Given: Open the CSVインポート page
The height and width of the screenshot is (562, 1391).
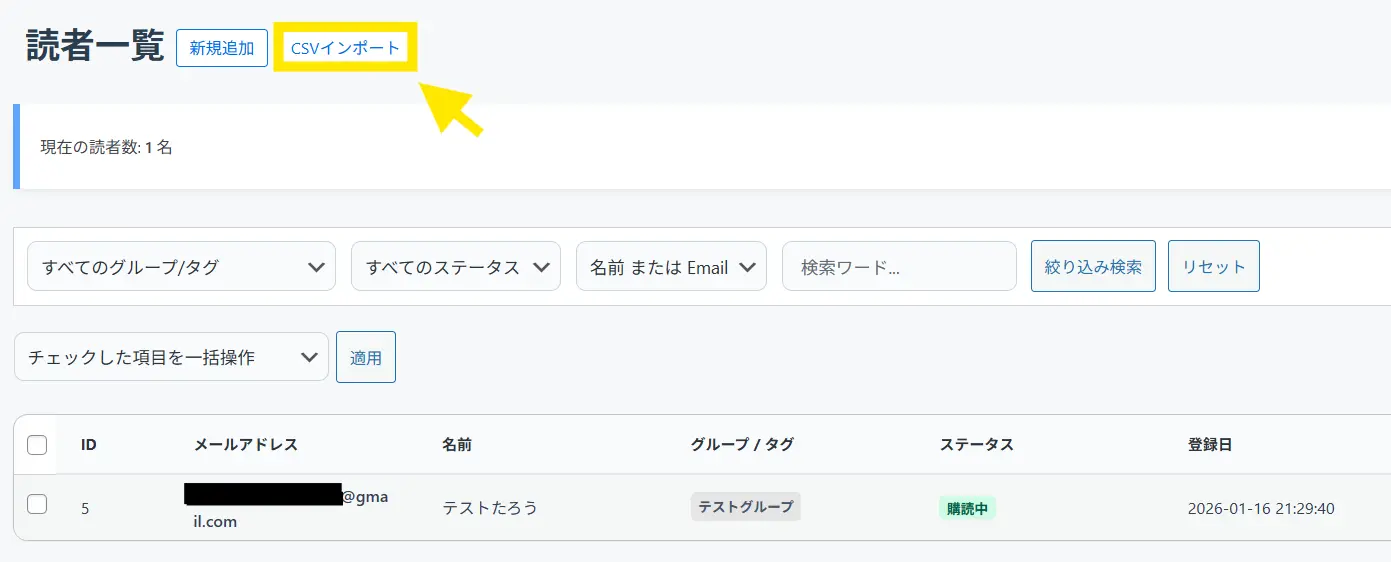Looking at the screenshot, I should [345, 48].
